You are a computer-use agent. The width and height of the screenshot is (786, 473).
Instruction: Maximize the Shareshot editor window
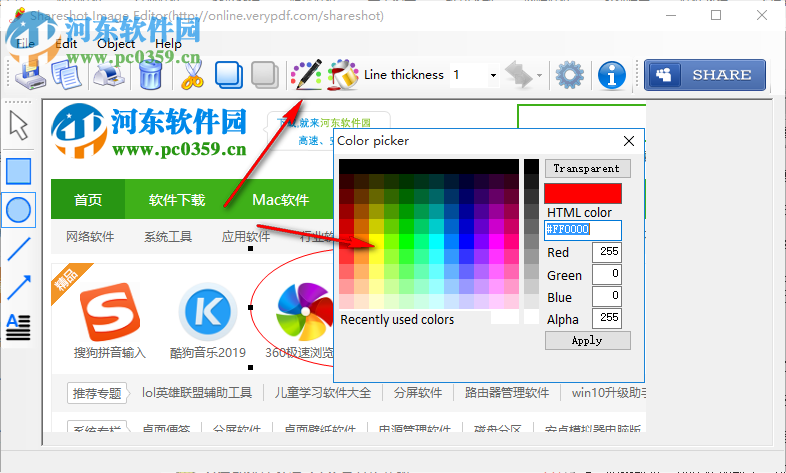[x=716, y=16]
